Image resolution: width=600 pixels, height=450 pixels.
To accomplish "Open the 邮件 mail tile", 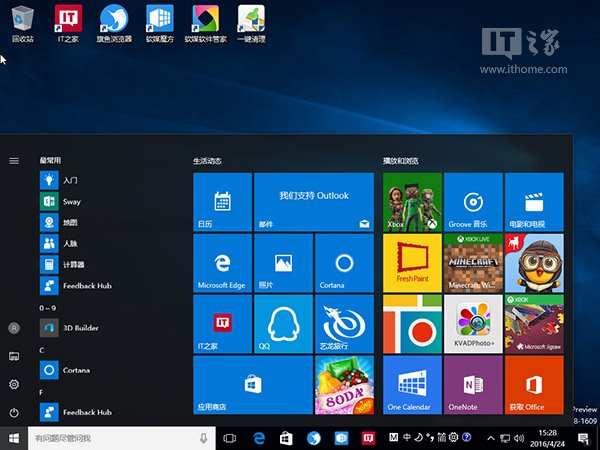I will pyautogui.click(x=314, y=202).
